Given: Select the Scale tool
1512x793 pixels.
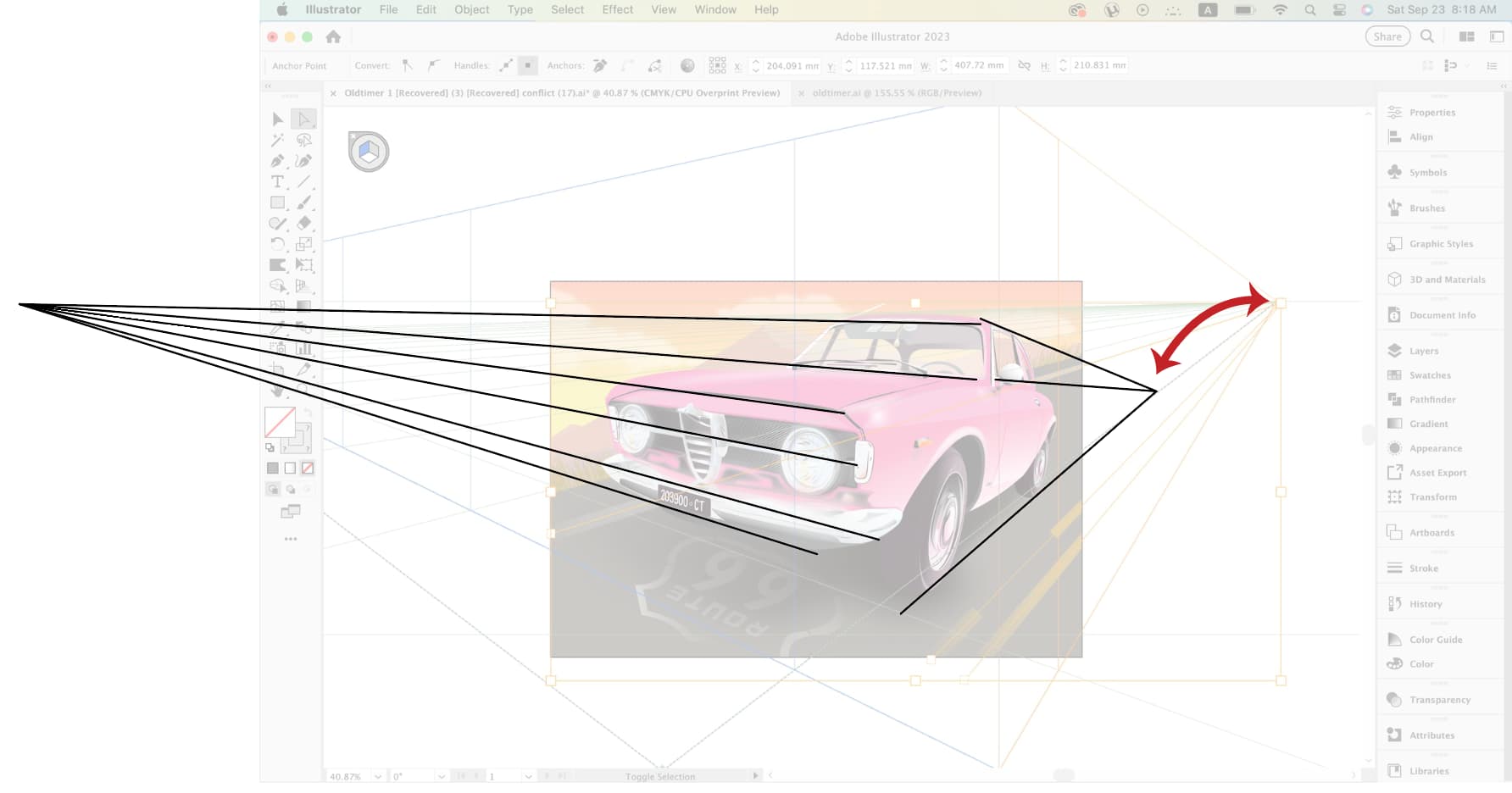Looking at the screenshot, I should [303, 244].
